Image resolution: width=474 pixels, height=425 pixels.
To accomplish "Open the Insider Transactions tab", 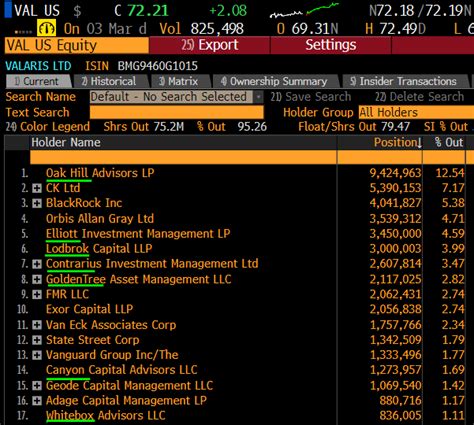I will point(405,81).
